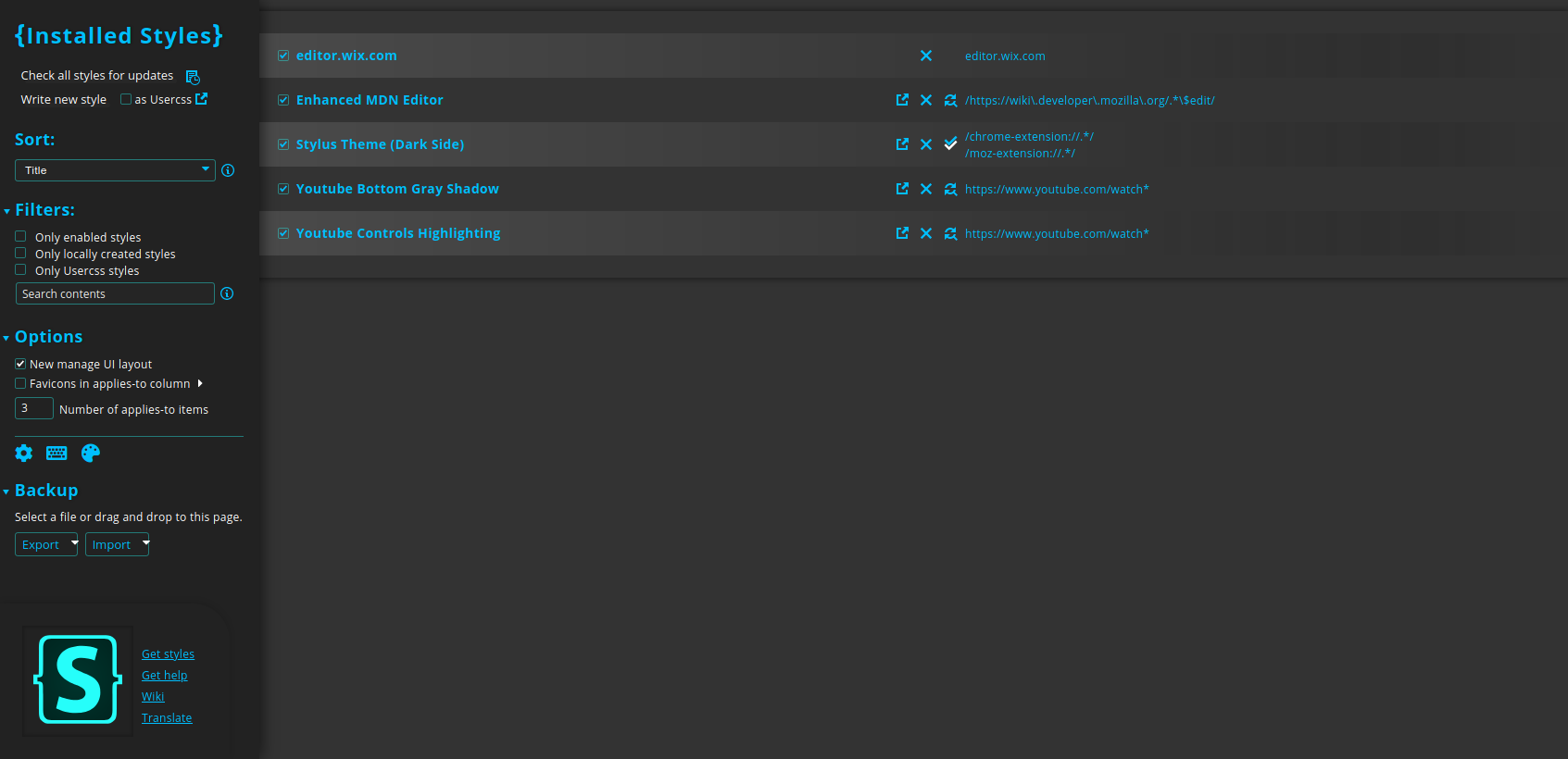Enable 'Only enabled styles' filter

click(20, 236)
